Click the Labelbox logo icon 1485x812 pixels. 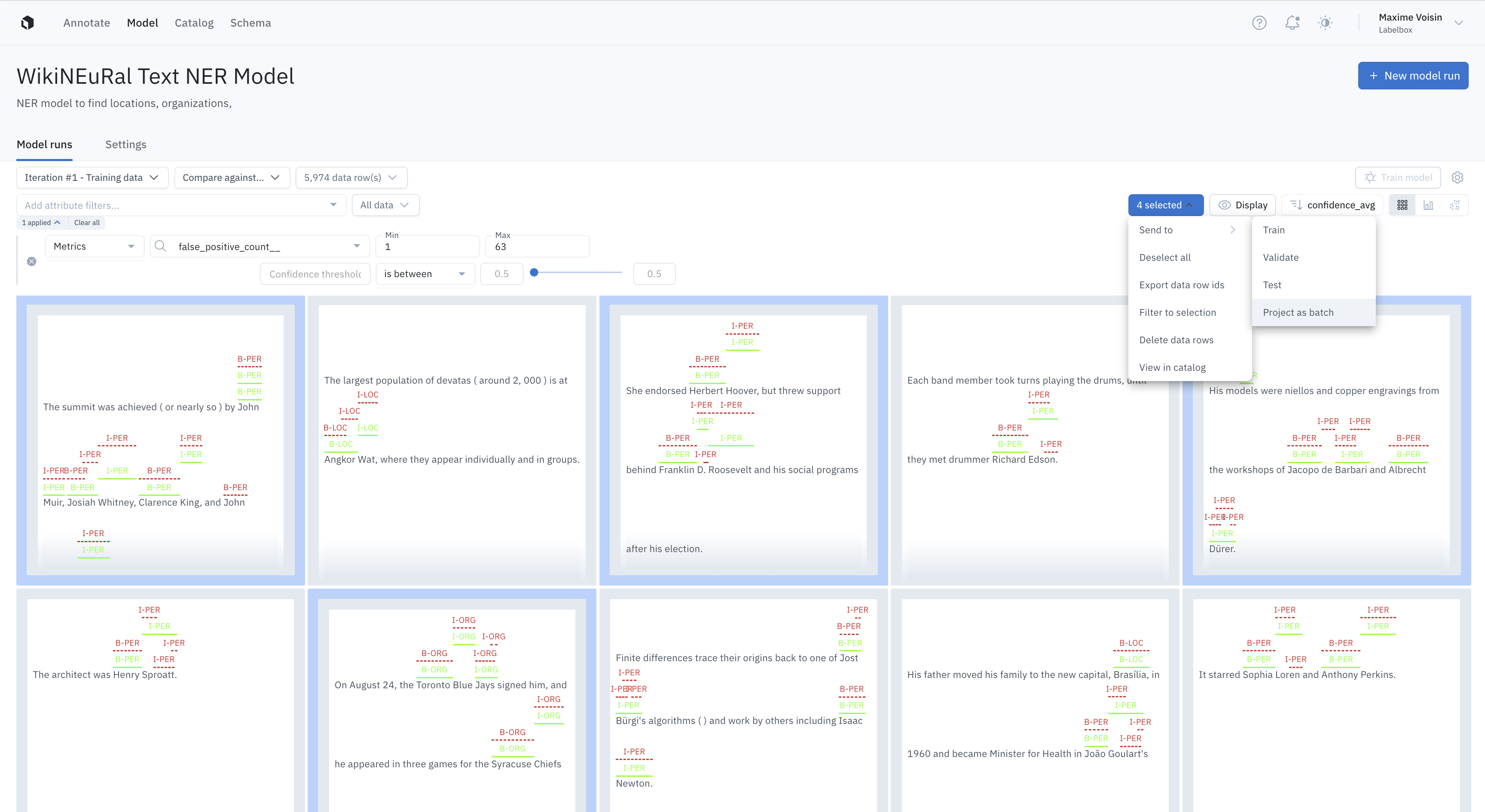tap(27, 22)
